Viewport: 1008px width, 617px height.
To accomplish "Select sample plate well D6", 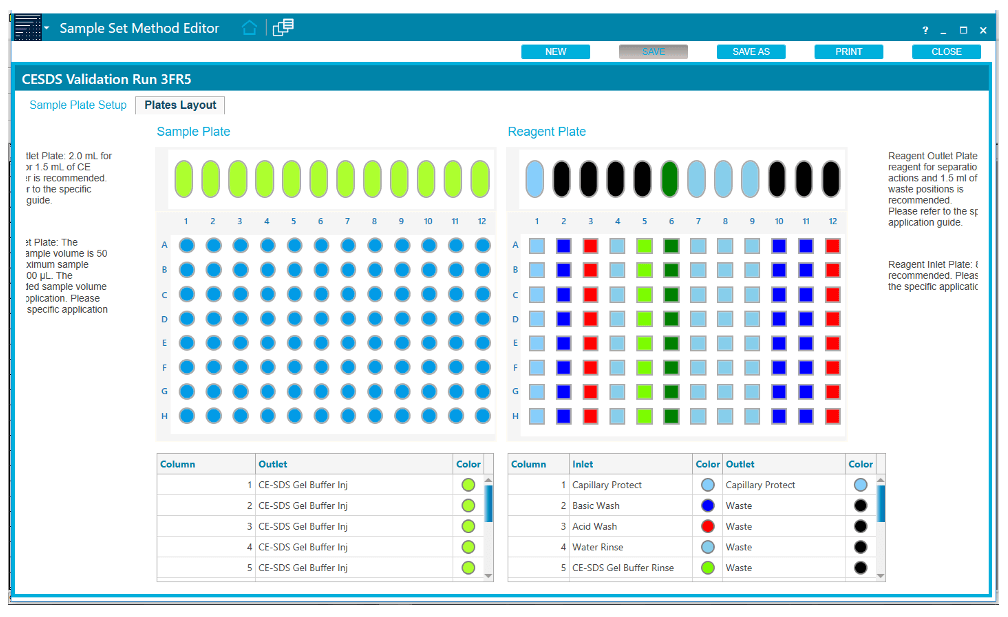I will point(321,319).
